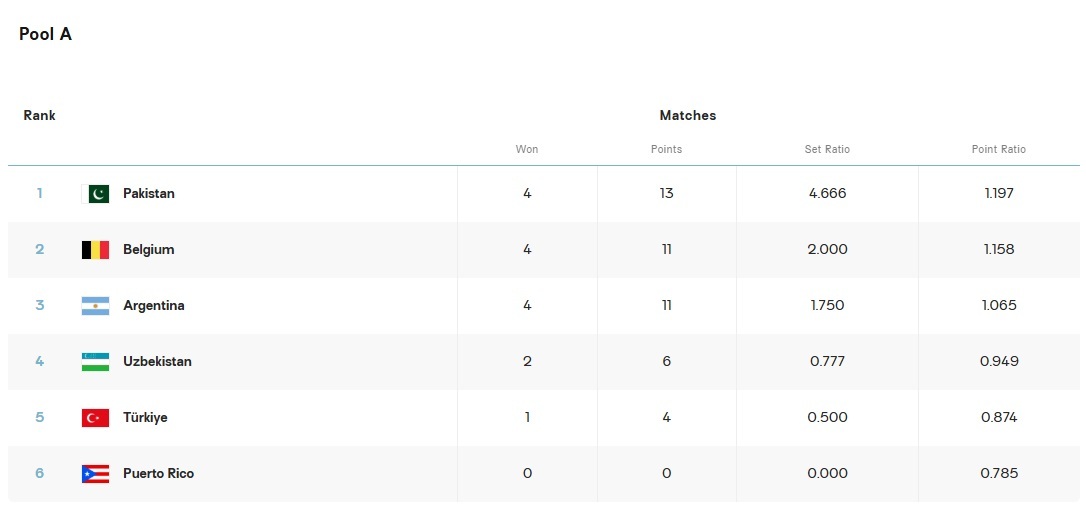Select the Uzbekistan team name

coord(157,362)
